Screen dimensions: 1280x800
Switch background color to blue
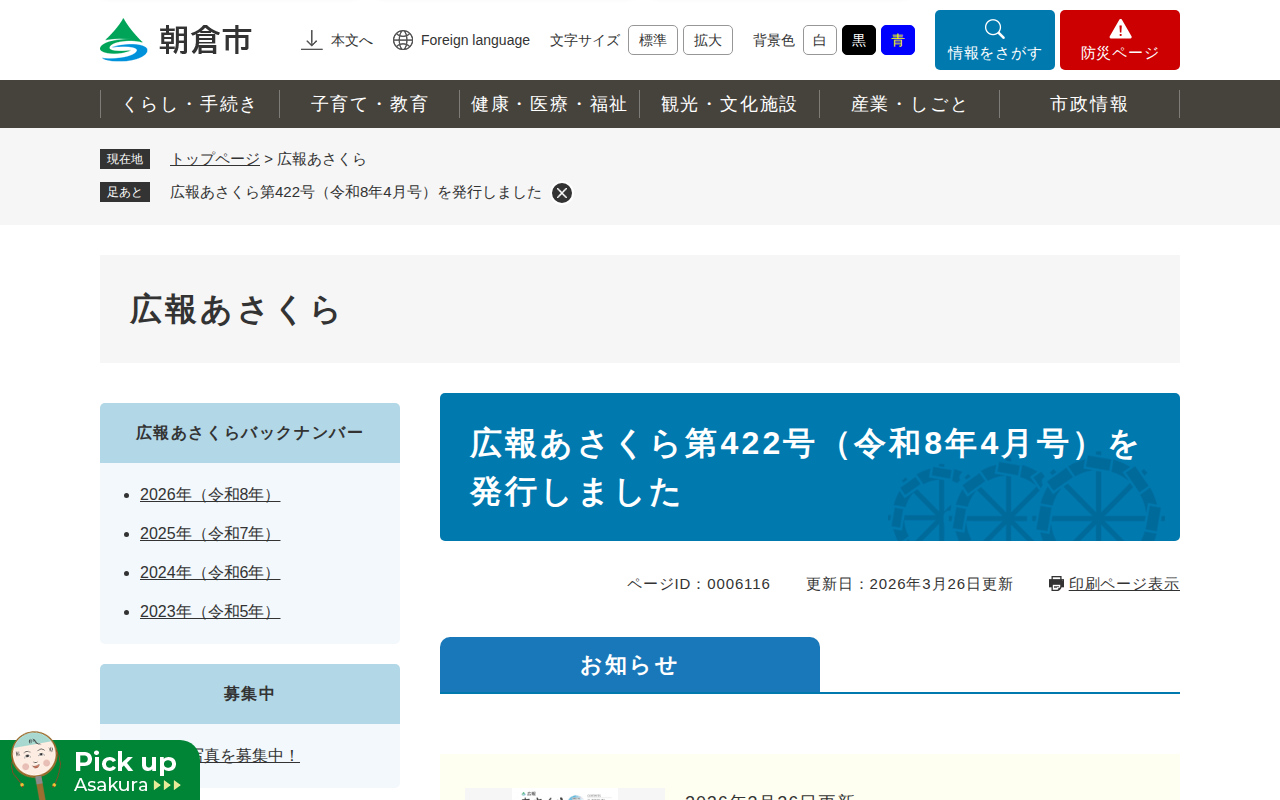897,40
